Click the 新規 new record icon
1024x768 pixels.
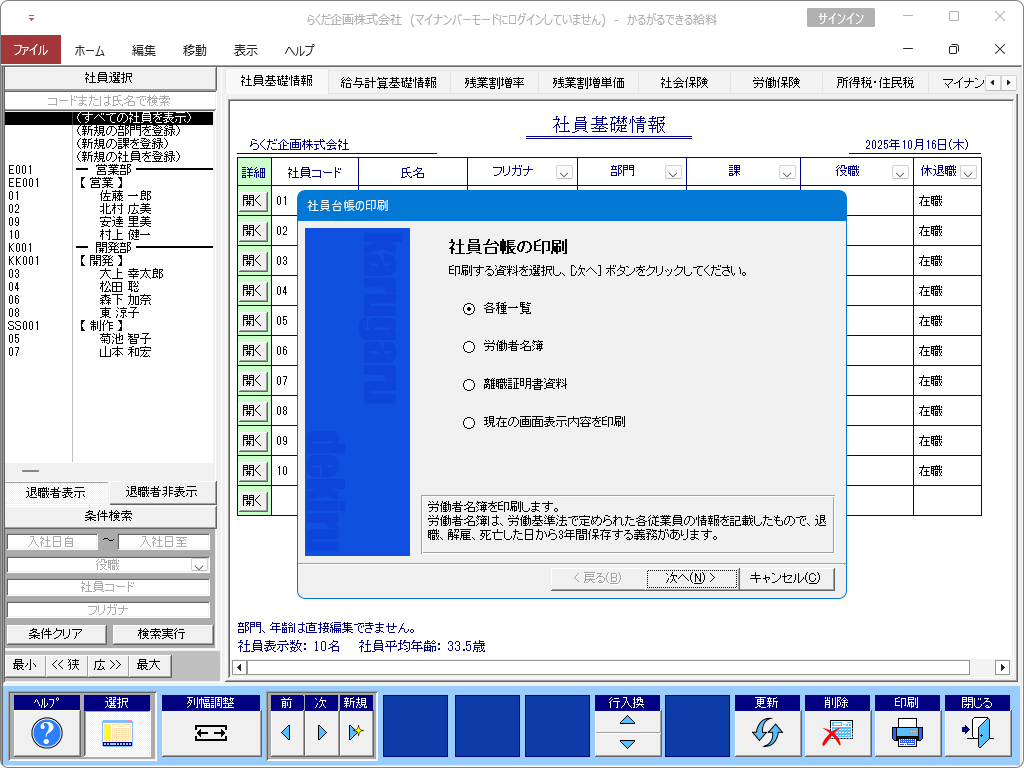tap(354, 734)
